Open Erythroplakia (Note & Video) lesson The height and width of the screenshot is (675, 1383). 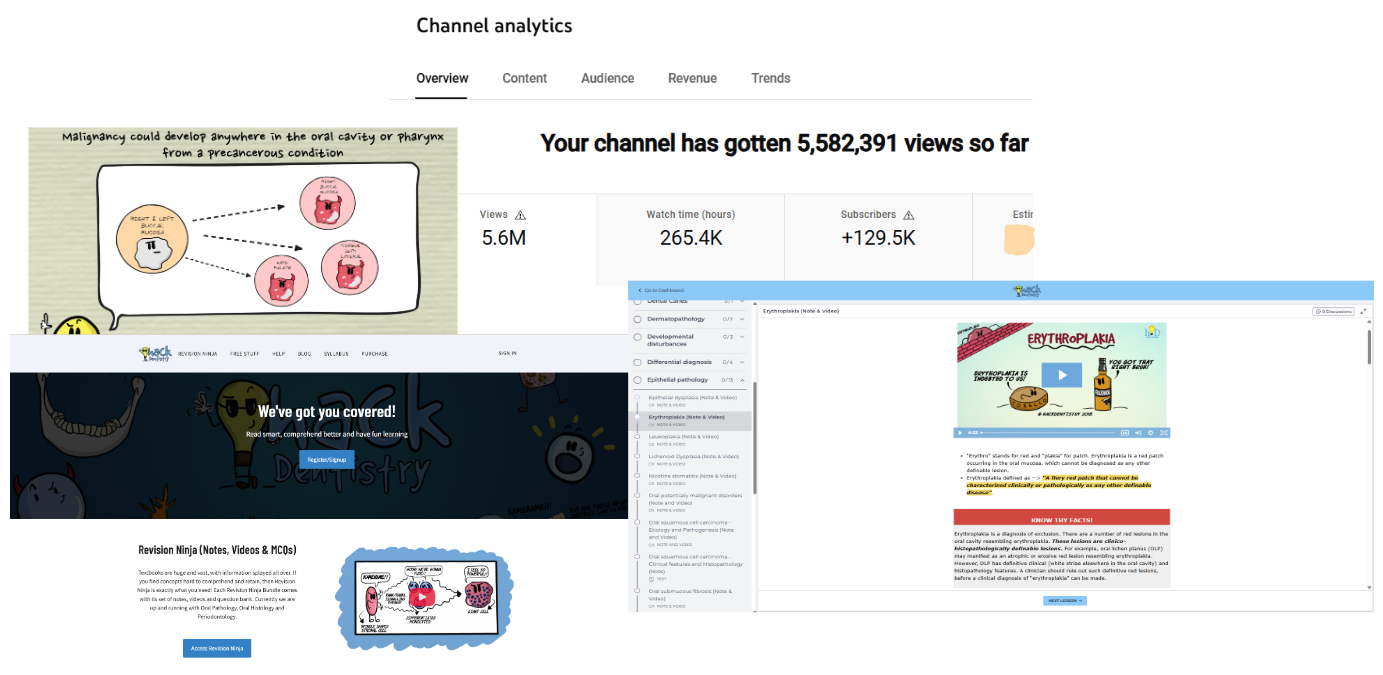(x=691, y=420)
